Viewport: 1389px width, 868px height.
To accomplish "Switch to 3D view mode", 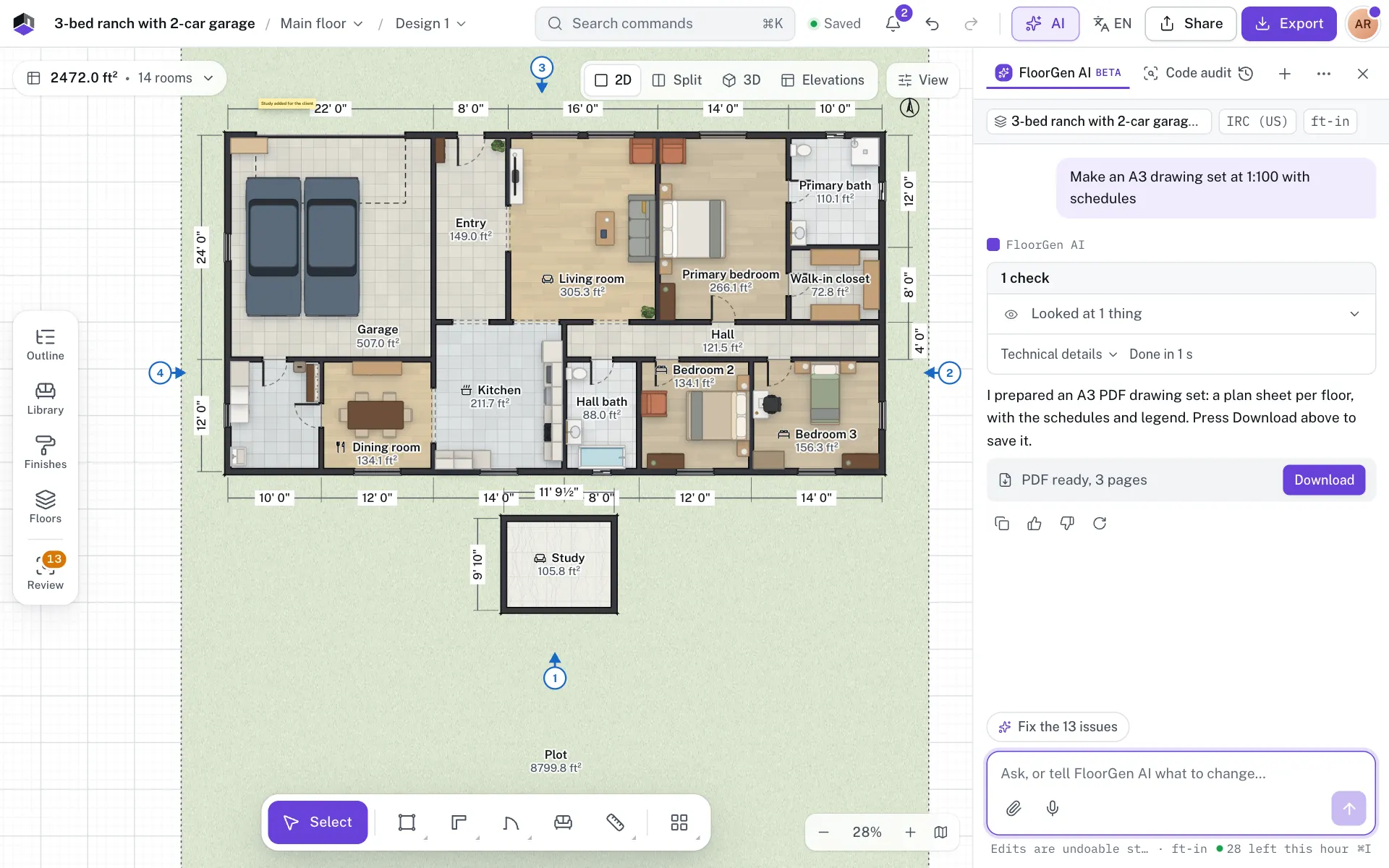I will coord(742,80).
